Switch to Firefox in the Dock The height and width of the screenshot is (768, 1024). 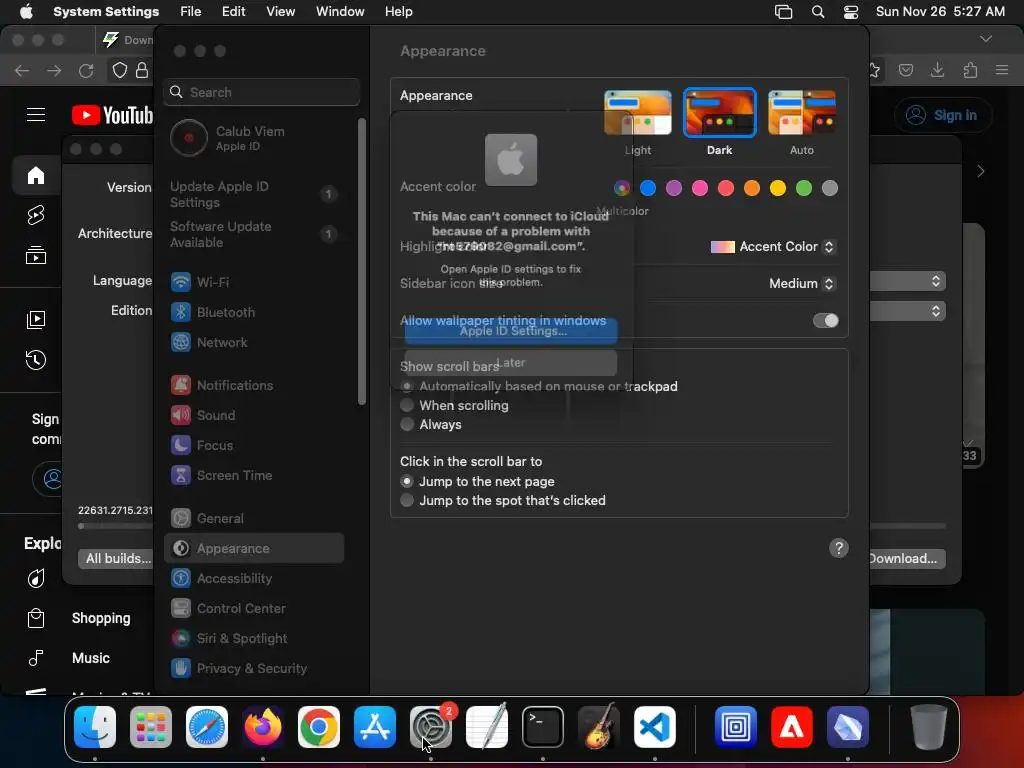(x=263, y=727)
